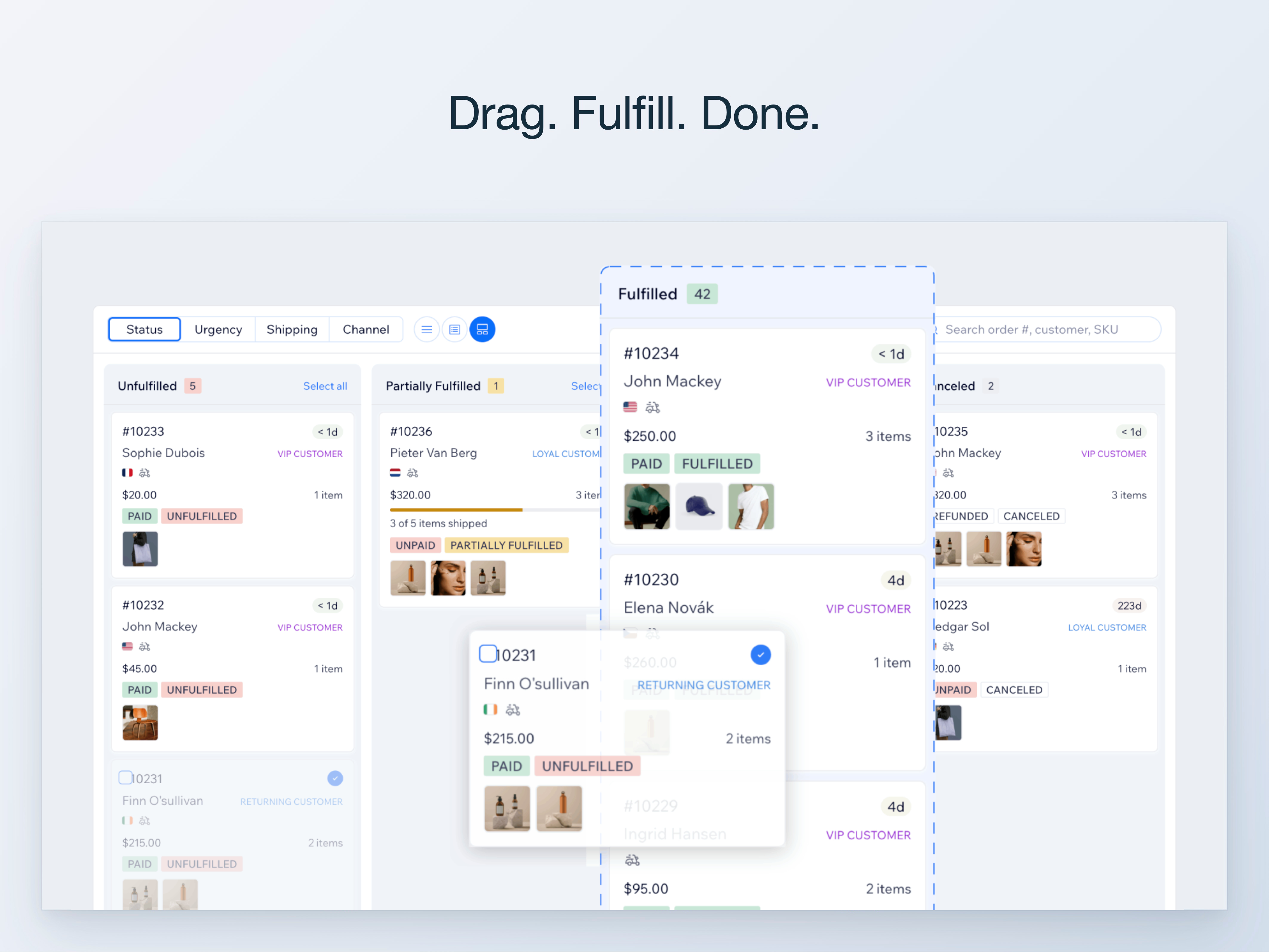The height and width of the screenshot is (952, 1269).
Task: Tick checkbox on dragged order 10231 card
Action: pyautogui.click(x=488, y=654)
